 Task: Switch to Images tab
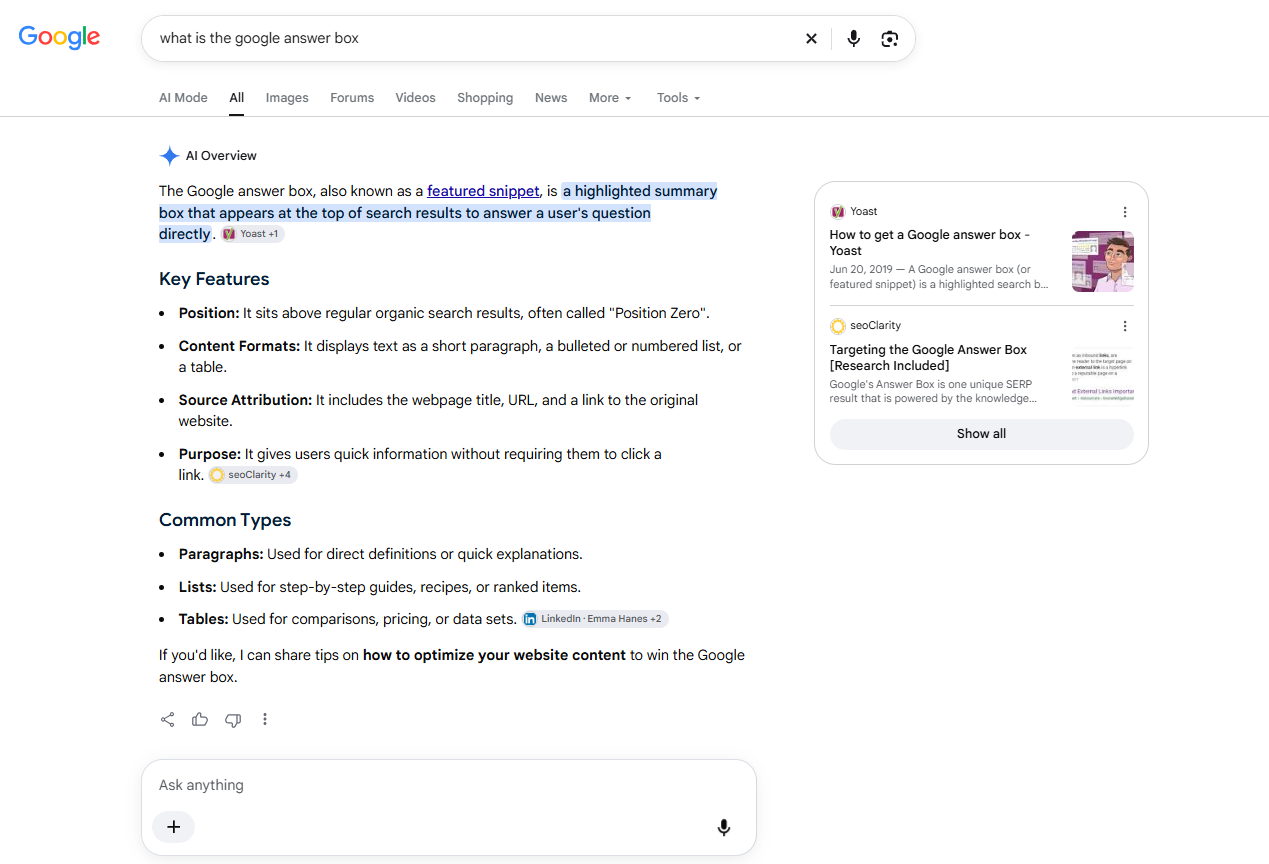pos(287,98)
